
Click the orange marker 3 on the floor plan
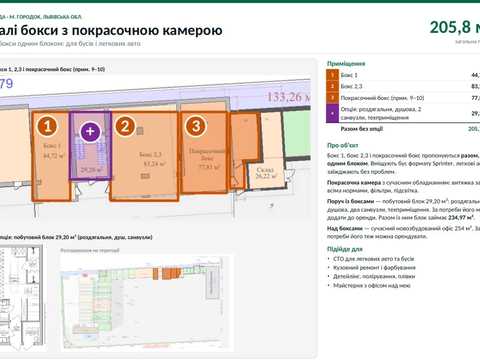tap(196, 126)
